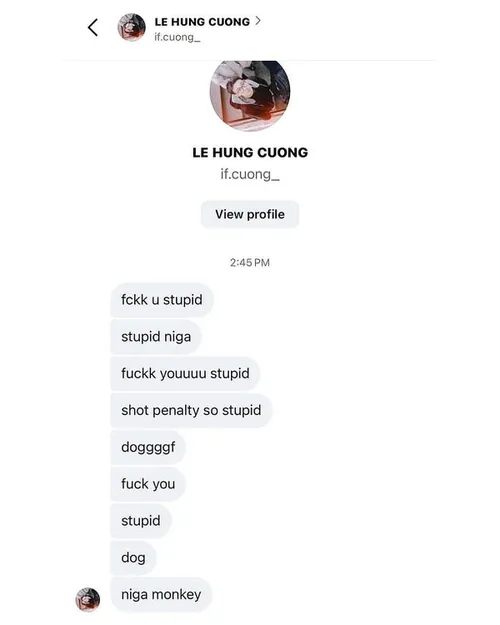Viewport: 500px width, 625px height.
Task: Select the "shot penalty so stupid" message
Action: click(191, 411)
